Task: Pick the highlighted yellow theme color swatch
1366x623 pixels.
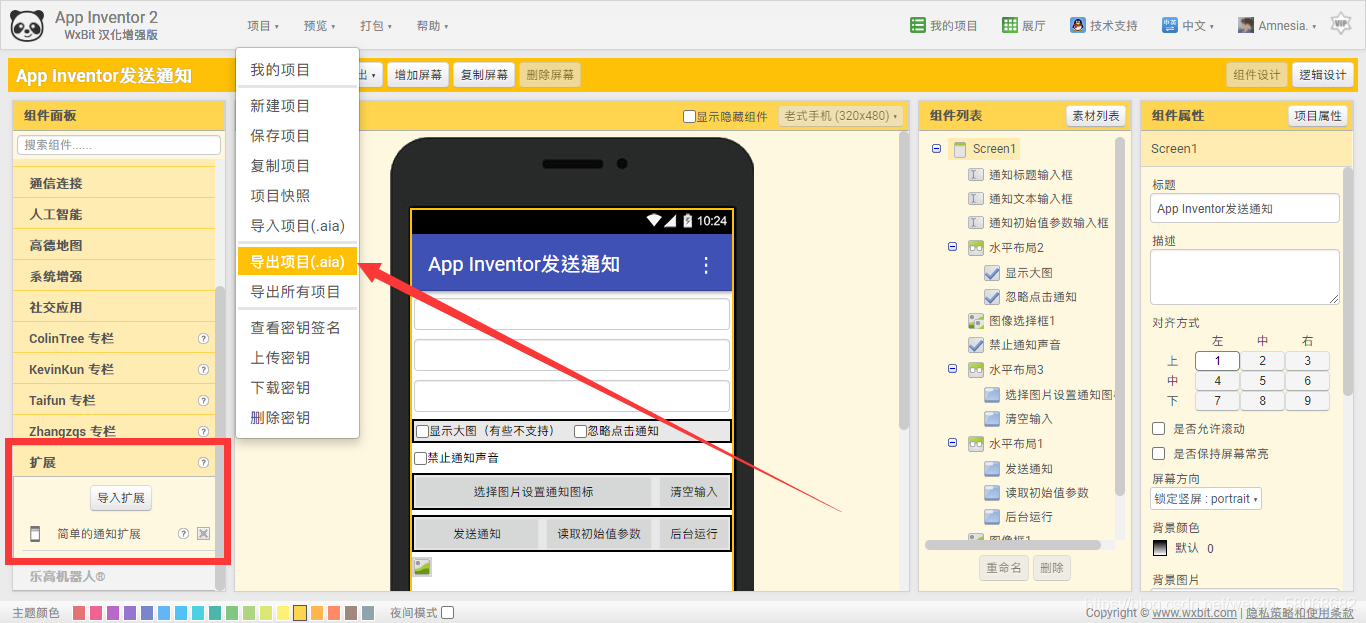Action: coord(300,613)
